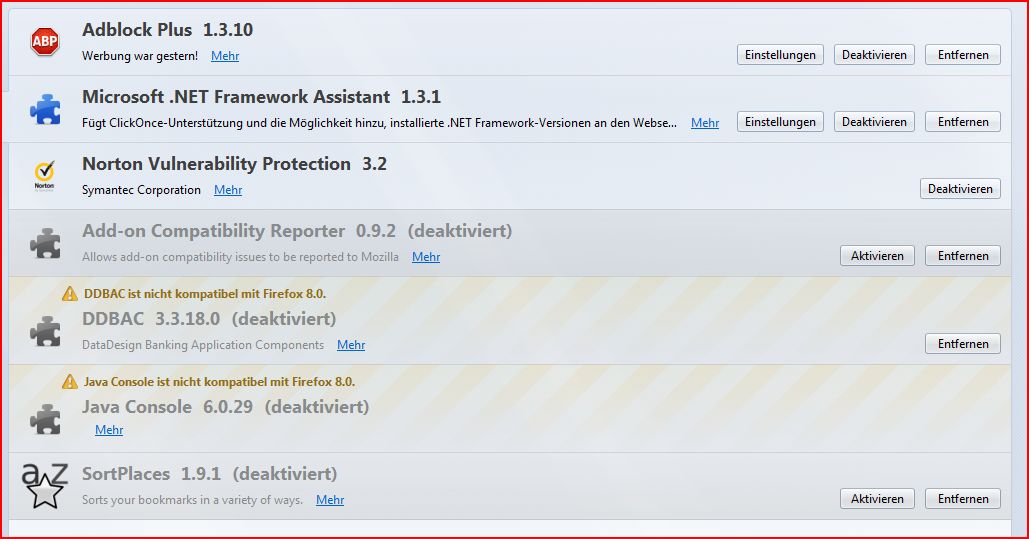Click the Adblock Plus ABP icon
The image size is (1029, 539).
[45, 42]
